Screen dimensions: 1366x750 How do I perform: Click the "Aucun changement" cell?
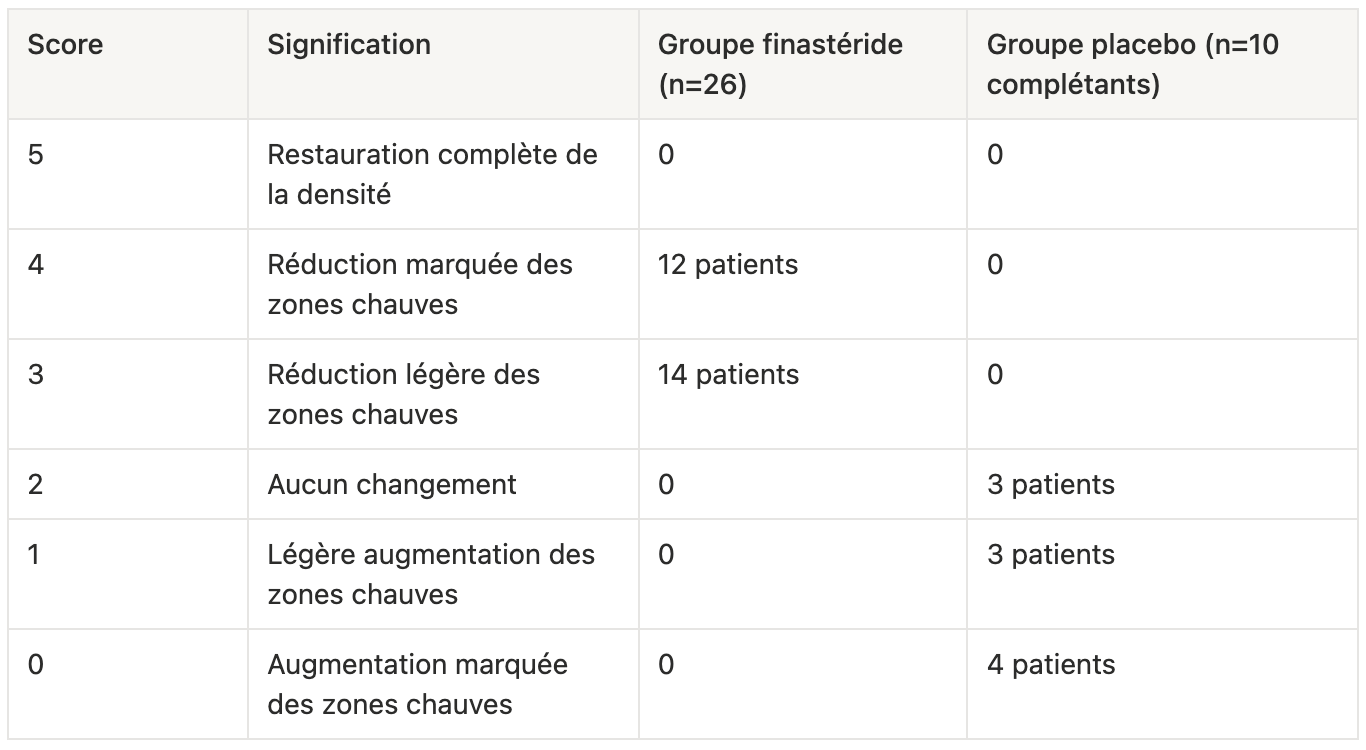tap(392, 485)
